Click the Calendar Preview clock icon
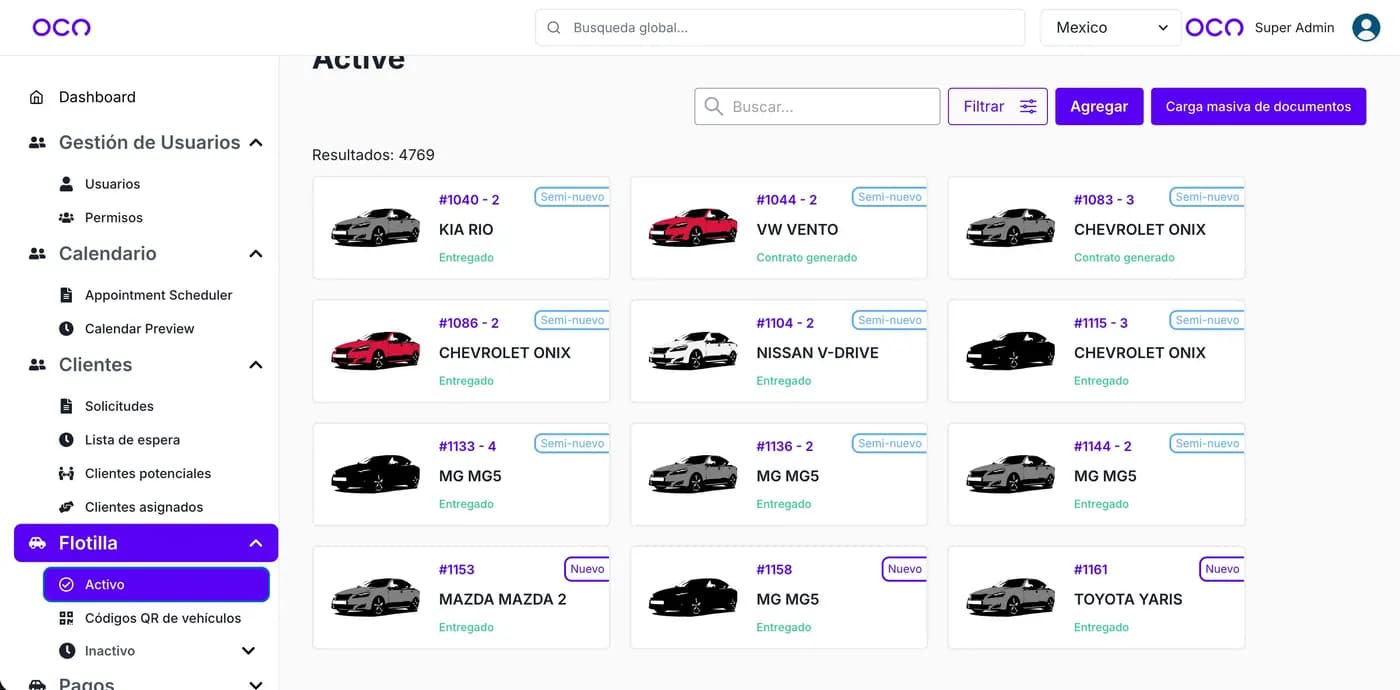 pyautogui.click(x=66, y=328)
